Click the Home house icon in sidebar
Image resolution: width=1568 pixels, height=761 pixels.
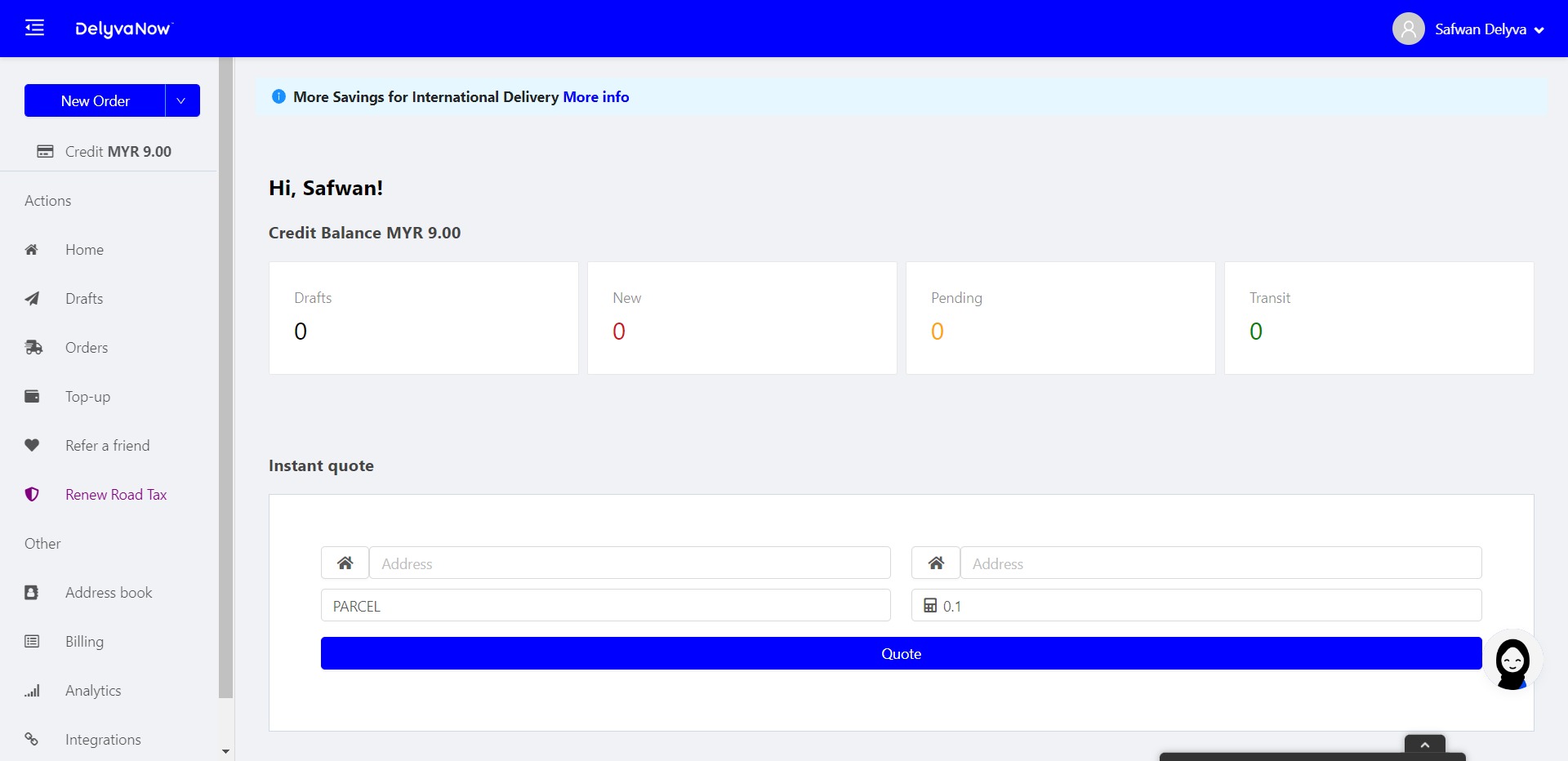[x=31, y=249]
